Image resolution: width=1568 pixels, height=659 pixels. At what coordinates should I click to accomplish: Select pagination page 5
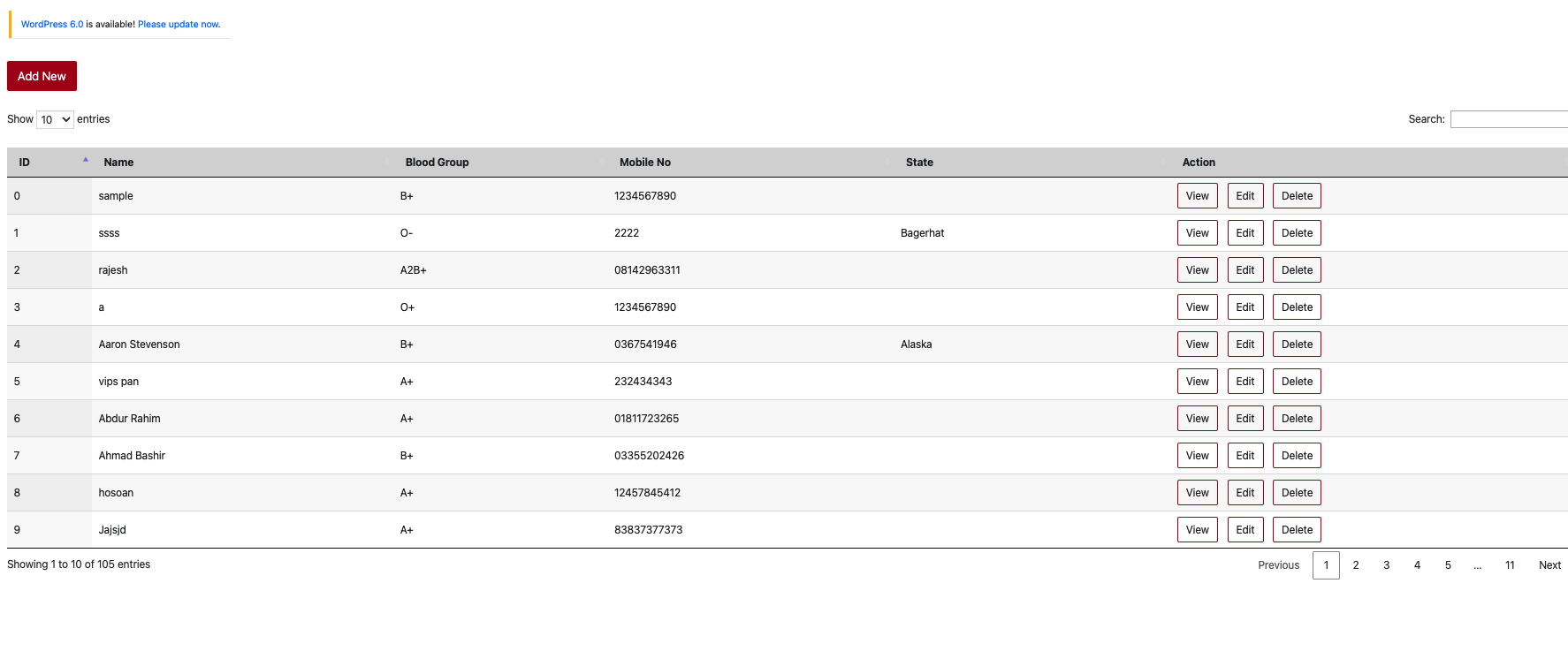1448,565
